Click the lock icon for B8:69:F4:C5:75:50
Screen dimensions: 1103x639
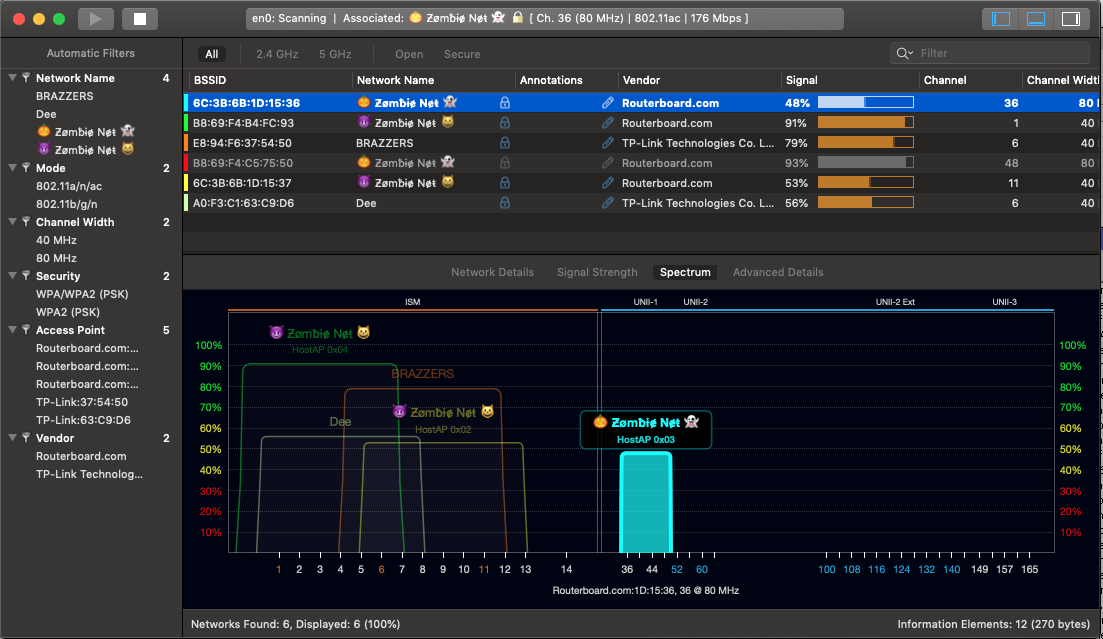tap(504, 163)
